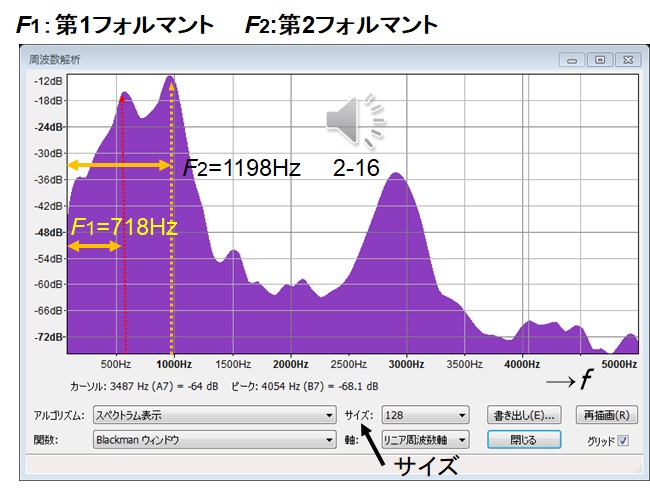The image size is (650, 494).
Task: Open the アルゴリズム dropdown showing スペクトラム表示
Action: click(x=214, y=414)
